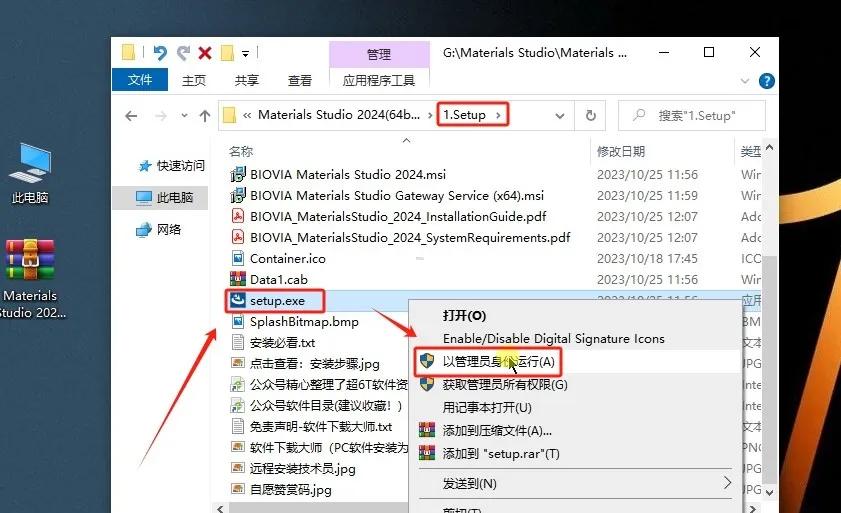Click the InstallationGuide PDF icon

click(x=238, y=216)
